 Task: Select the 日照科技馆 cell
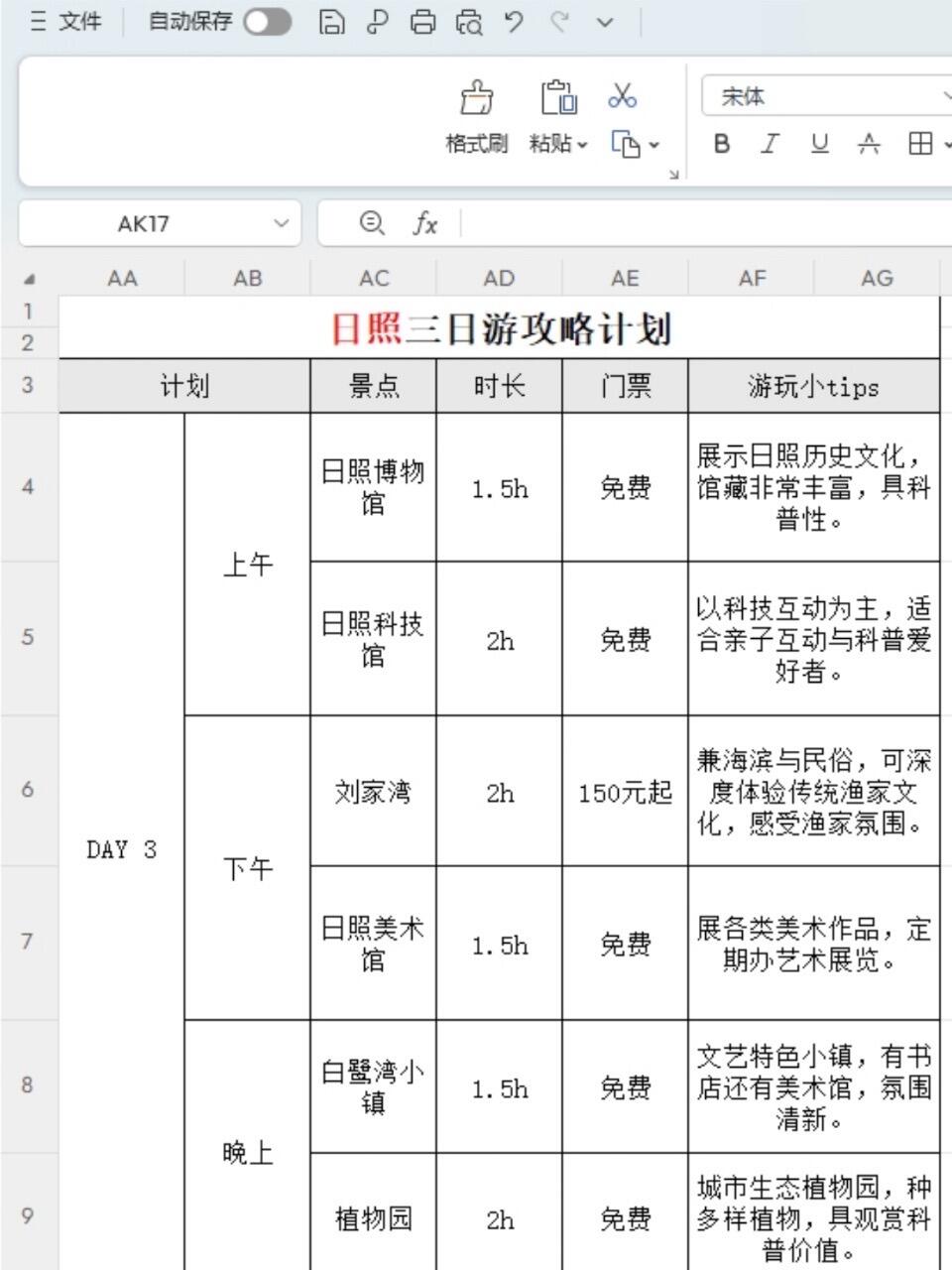[374, 639]
